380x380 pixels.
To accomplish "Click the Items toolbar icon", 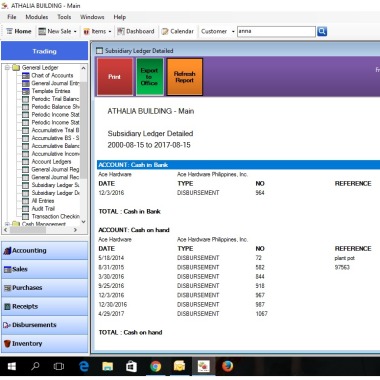I will pyautogui.click(x=86, y=31).
